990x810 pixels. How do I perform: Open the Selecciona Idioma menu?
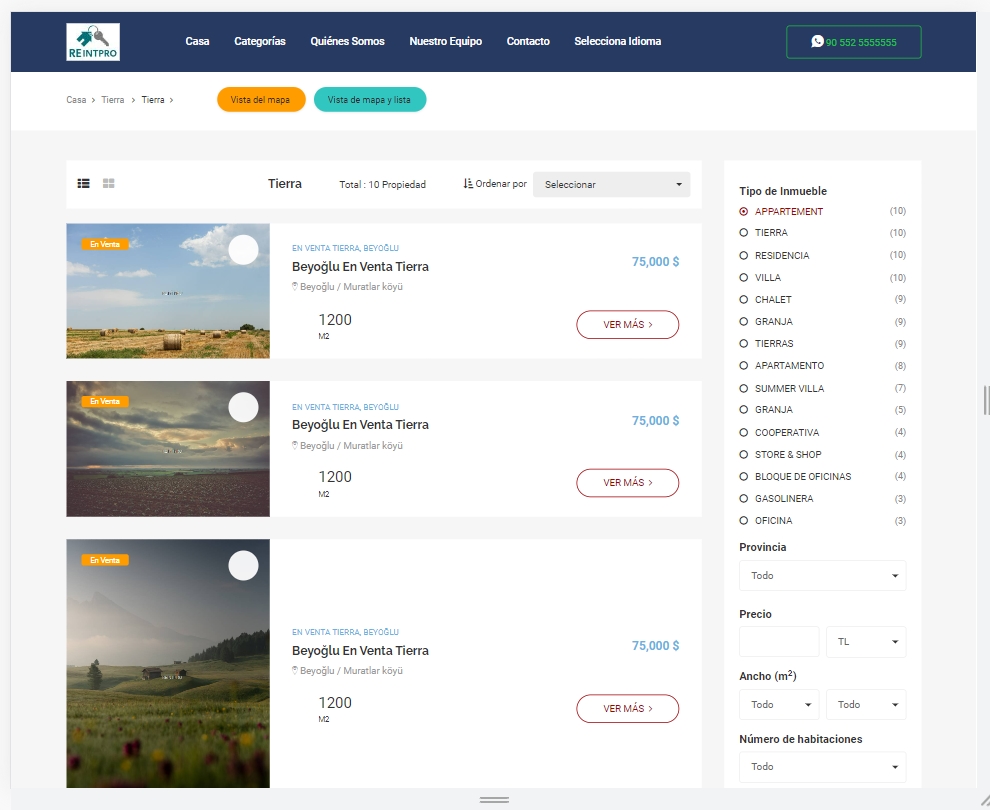click(x=617, y=42)
